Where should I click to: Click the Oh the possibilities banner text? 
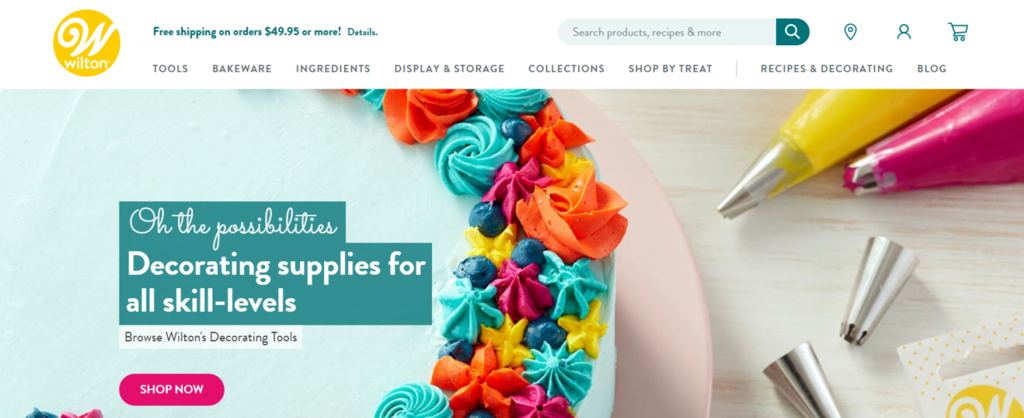click(232, 224)
